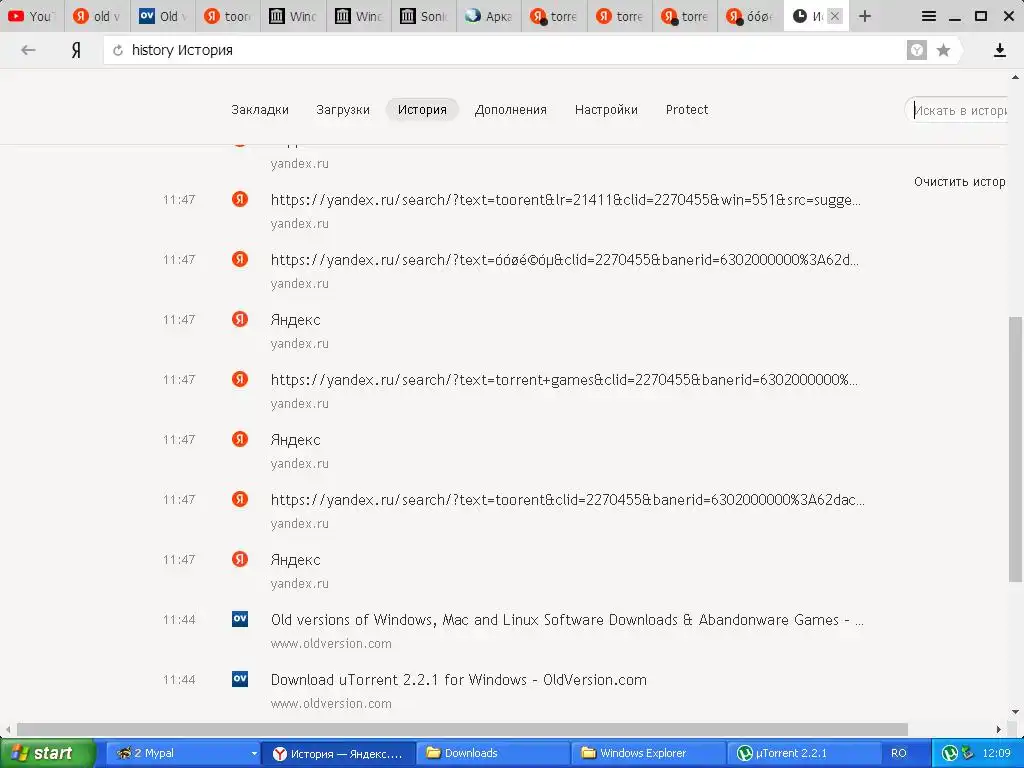Screen dimensions: 1024x768
Task: Click the right arrow of horizontal scrollbar
Action: 999,729
